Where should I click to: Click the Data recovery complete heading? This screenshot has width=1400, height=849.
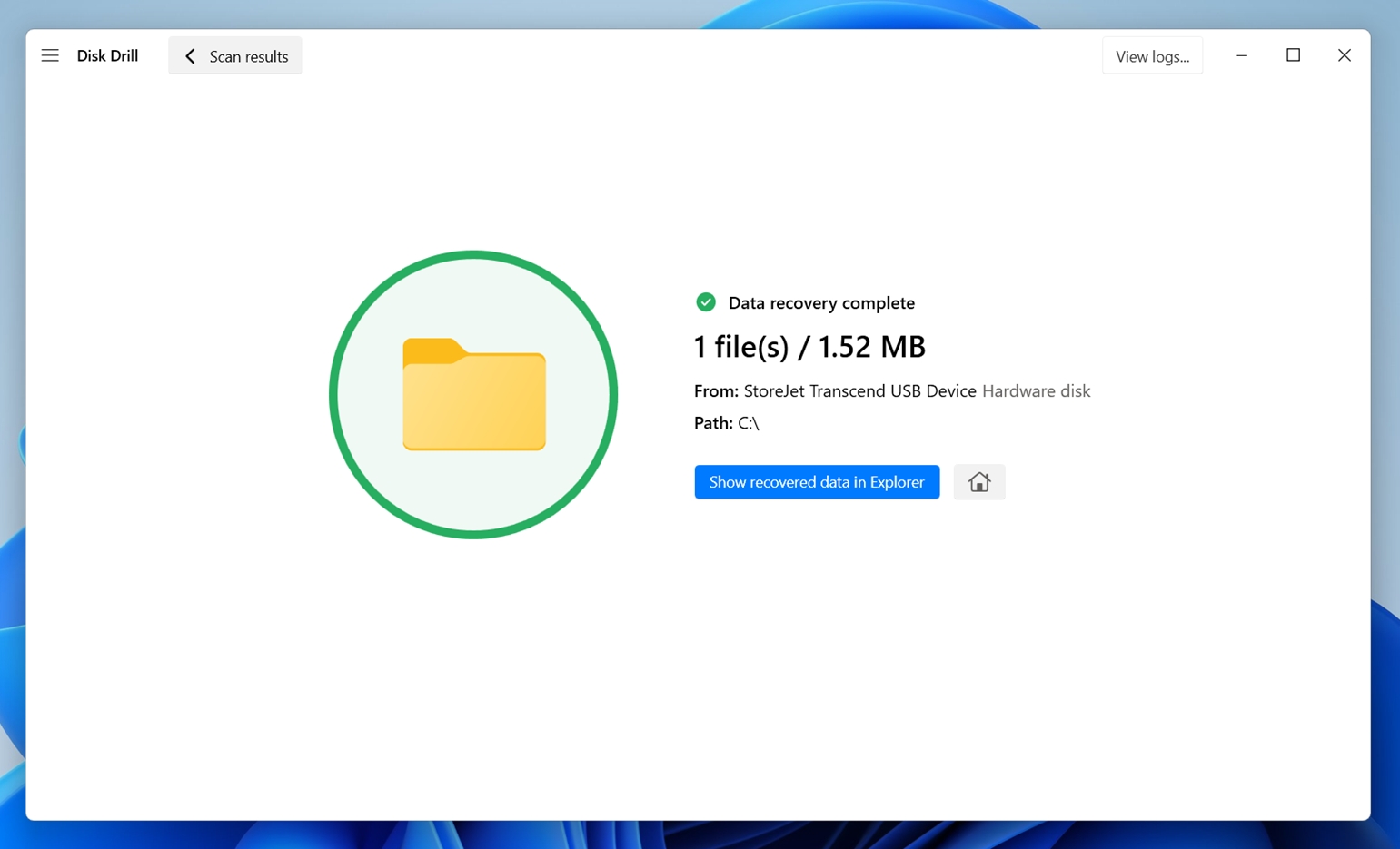tap(820, 303)
